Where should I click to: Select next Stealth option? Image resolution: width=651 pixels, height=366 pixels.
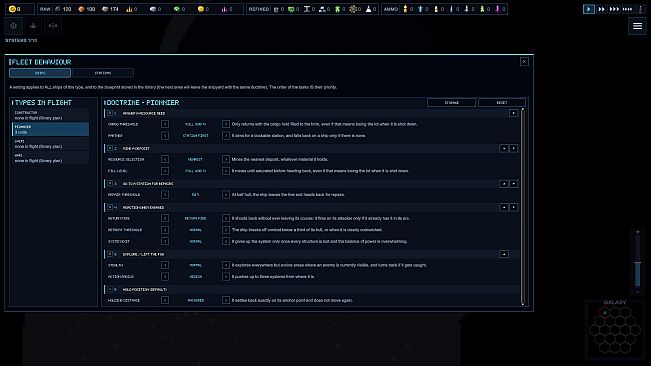(226, 265)
